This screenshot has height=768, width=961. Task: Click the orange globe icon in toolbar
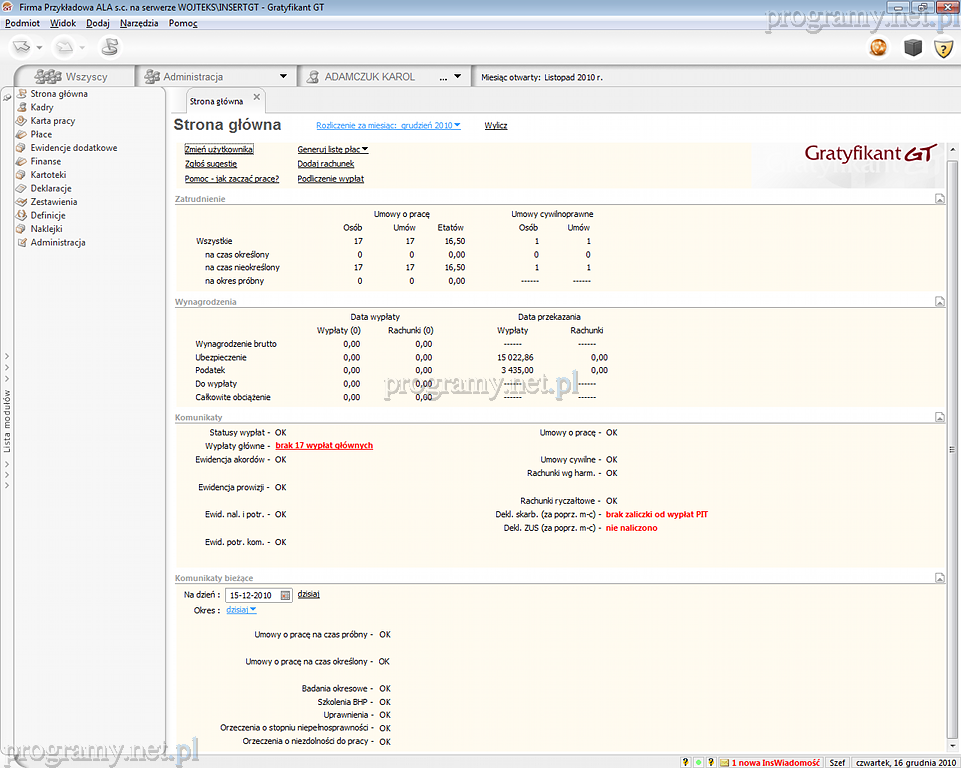(878, 48)
